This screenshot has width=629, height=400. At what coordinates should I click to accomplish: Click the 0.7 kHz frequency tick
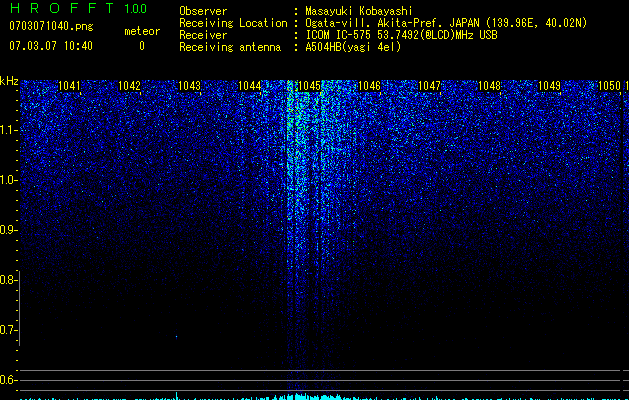coord(8,330)
